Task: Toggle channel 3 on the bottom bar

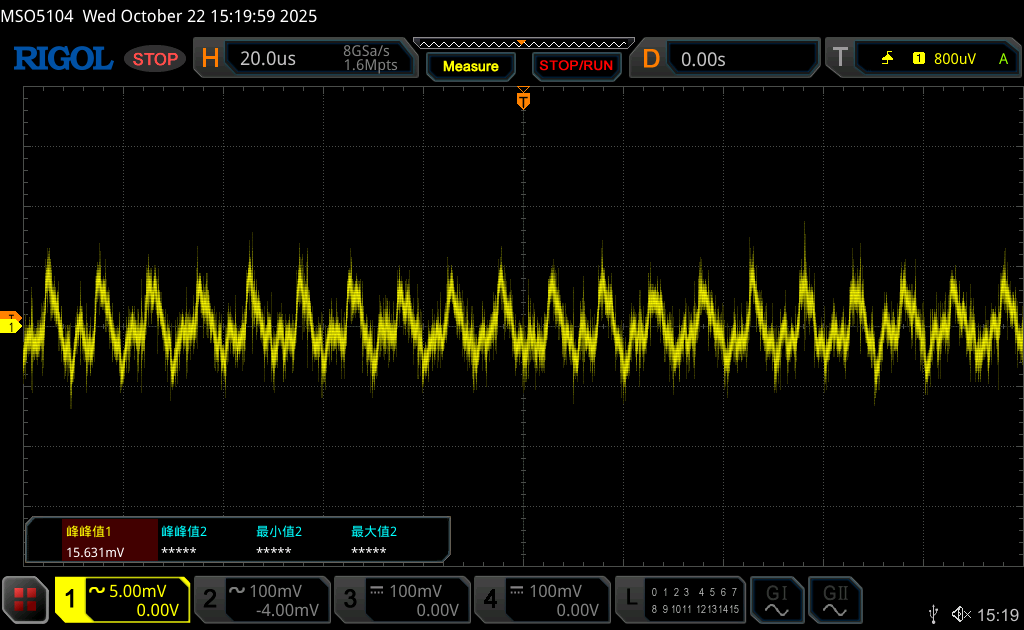Action: (x=350, y=599)
